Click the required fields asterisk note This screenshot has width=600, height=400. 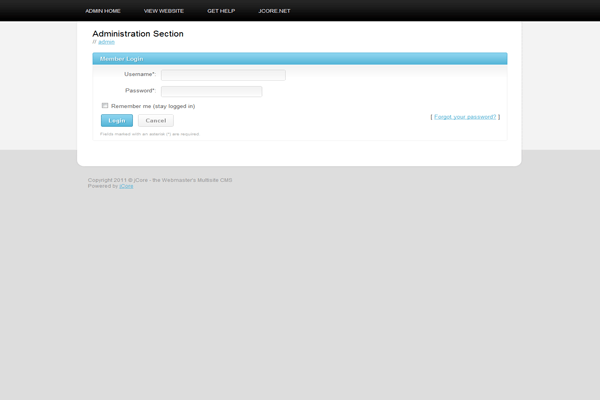click(x=150, y=133)
